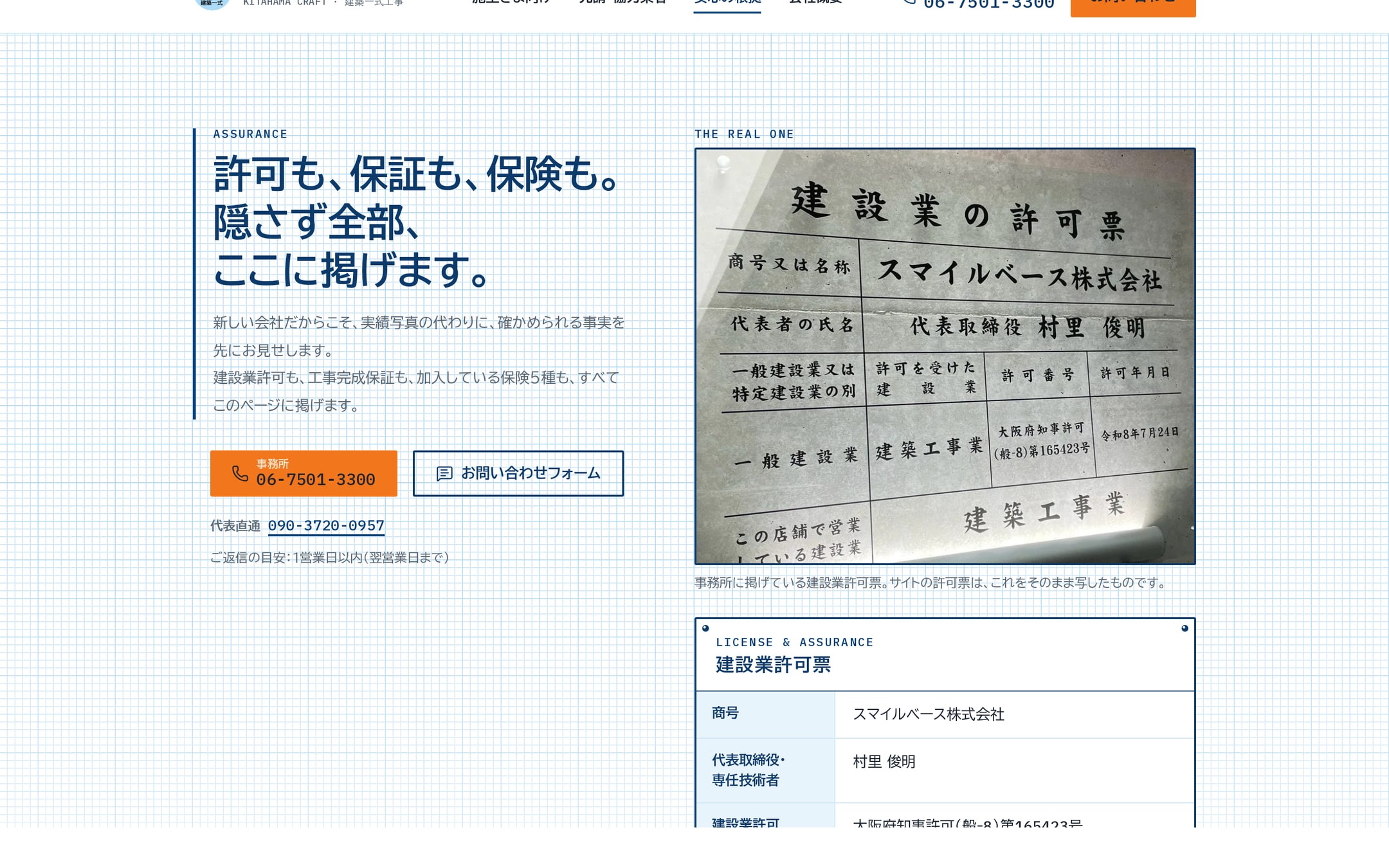Click the phone icon in the 事務所 button
The height and width of the screenshot is (868, 1389).
[x=240, y=473]
